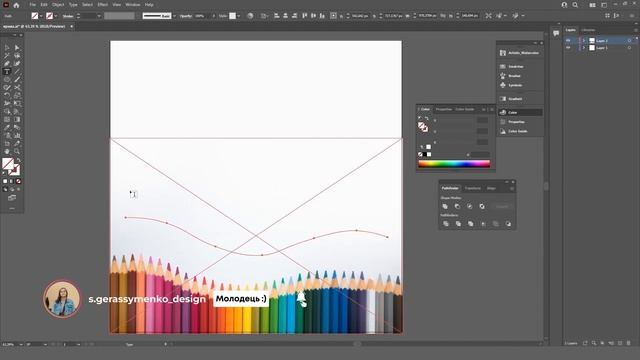Open brush definition Basic dropdown
This screenshot has width=640, height=360.
174,16
